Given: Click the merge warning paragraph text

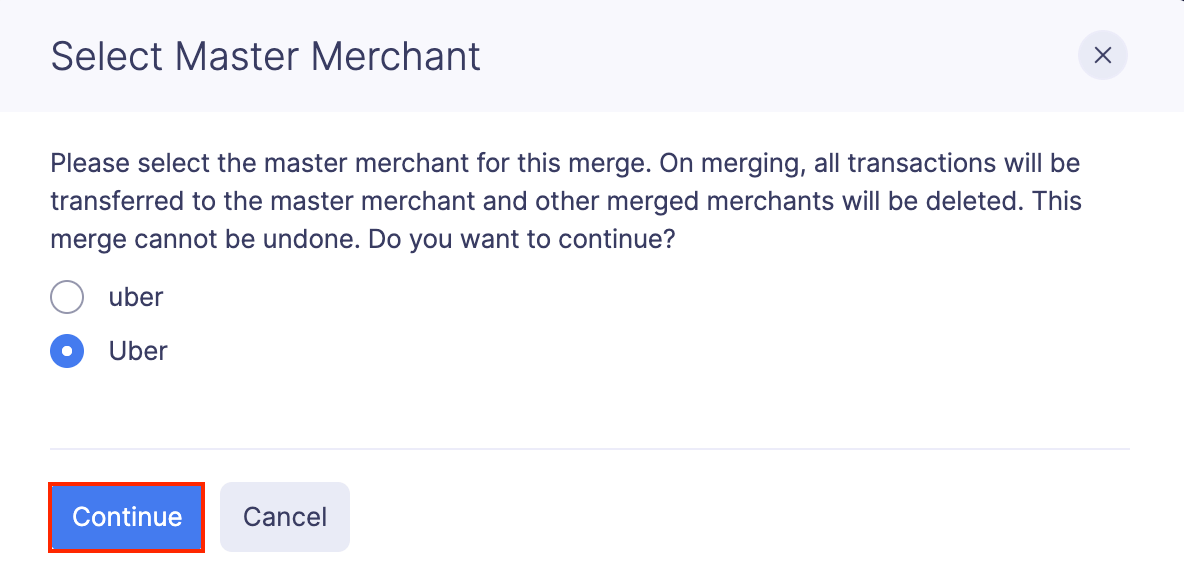Looking at the screenshot, I should (x=565, y=200).
